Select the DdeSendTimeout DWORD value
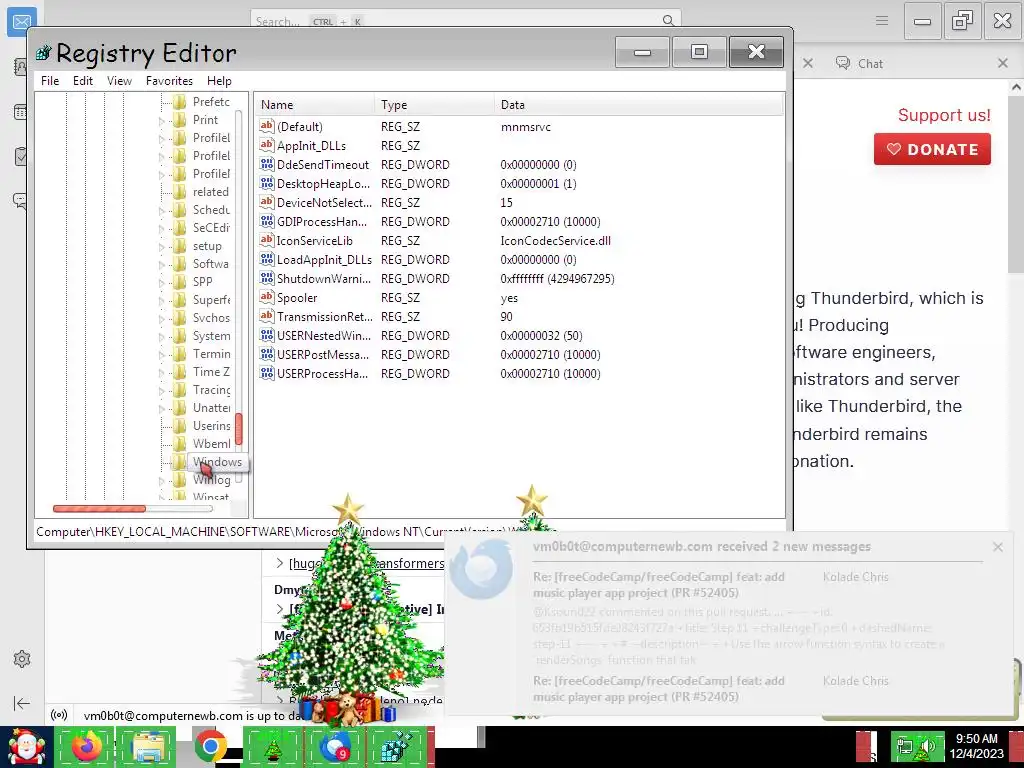This screenshot has height=768, width=1024. pos(323,165)
